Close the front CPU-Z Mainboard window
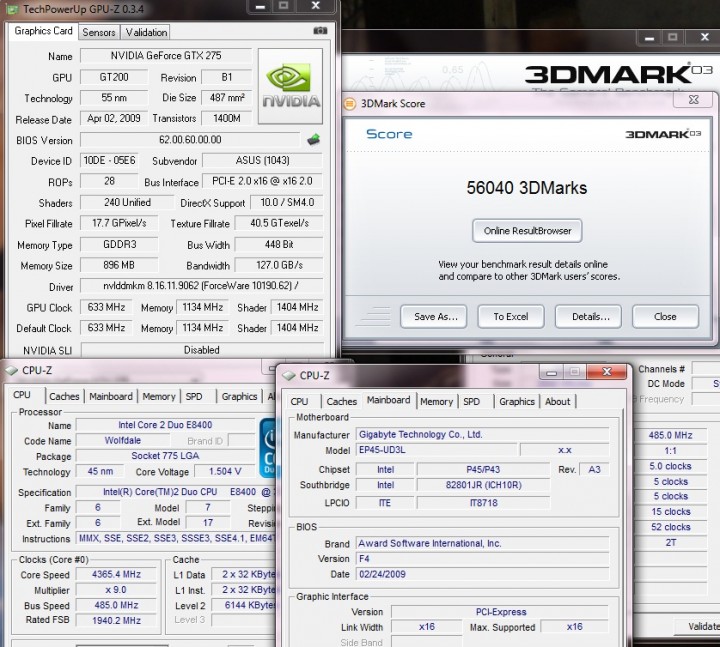The width and height of the screenshot is (720, 647). (x=607, y=372)
